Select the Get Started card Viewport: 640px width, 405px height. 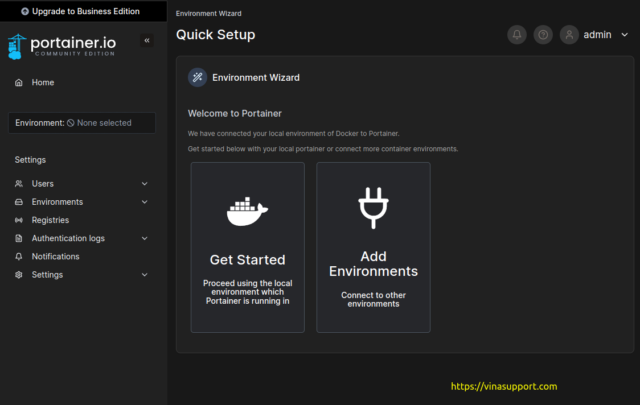(x=247, y=247)
